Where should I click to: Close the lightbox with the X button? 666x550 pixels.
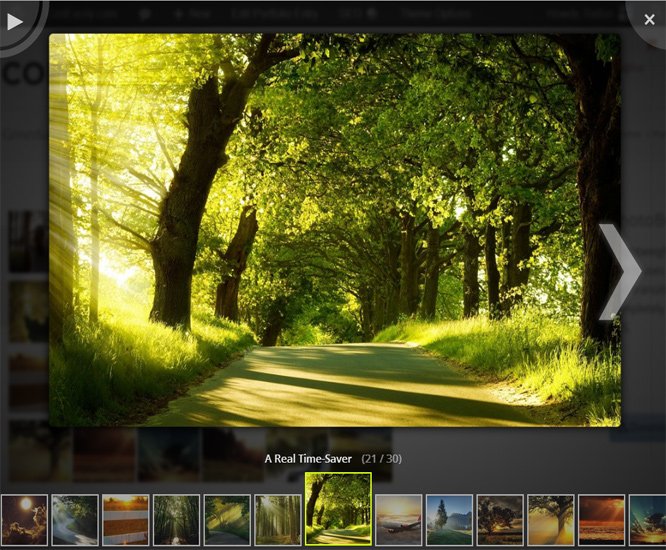point(649,20)
